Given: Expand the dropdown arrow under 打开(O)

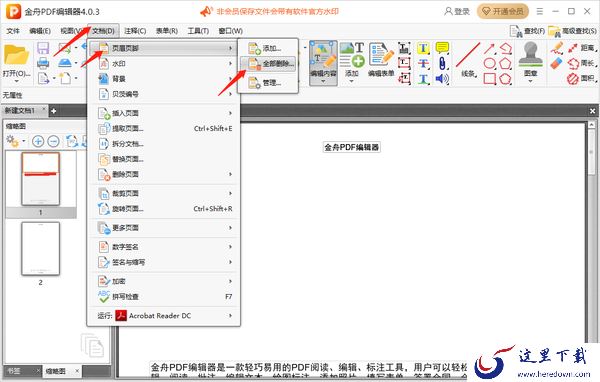Looking at the screenshot, I should click(16, 81).
